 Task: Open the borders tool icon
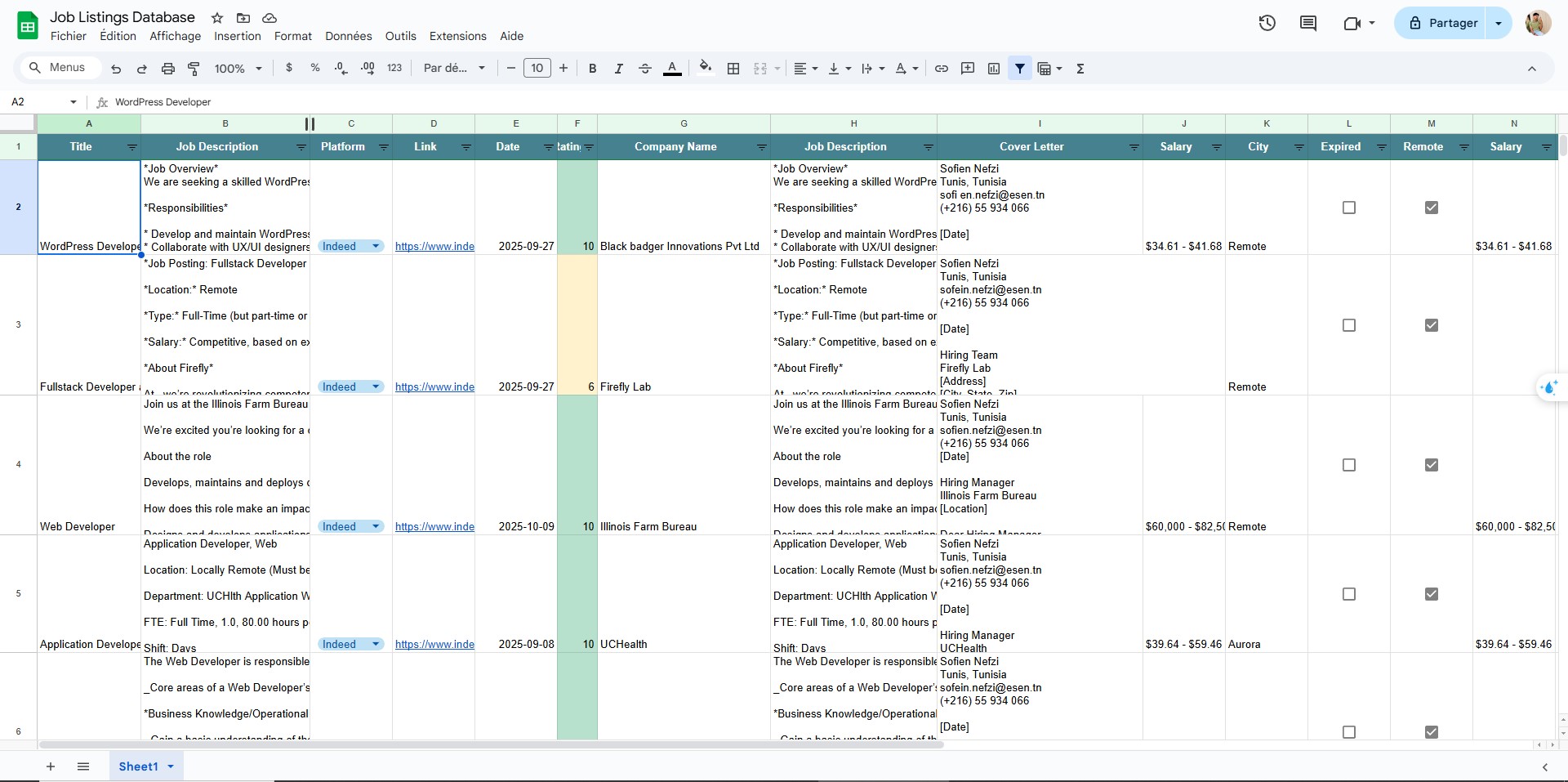click(x=733, y=69)
